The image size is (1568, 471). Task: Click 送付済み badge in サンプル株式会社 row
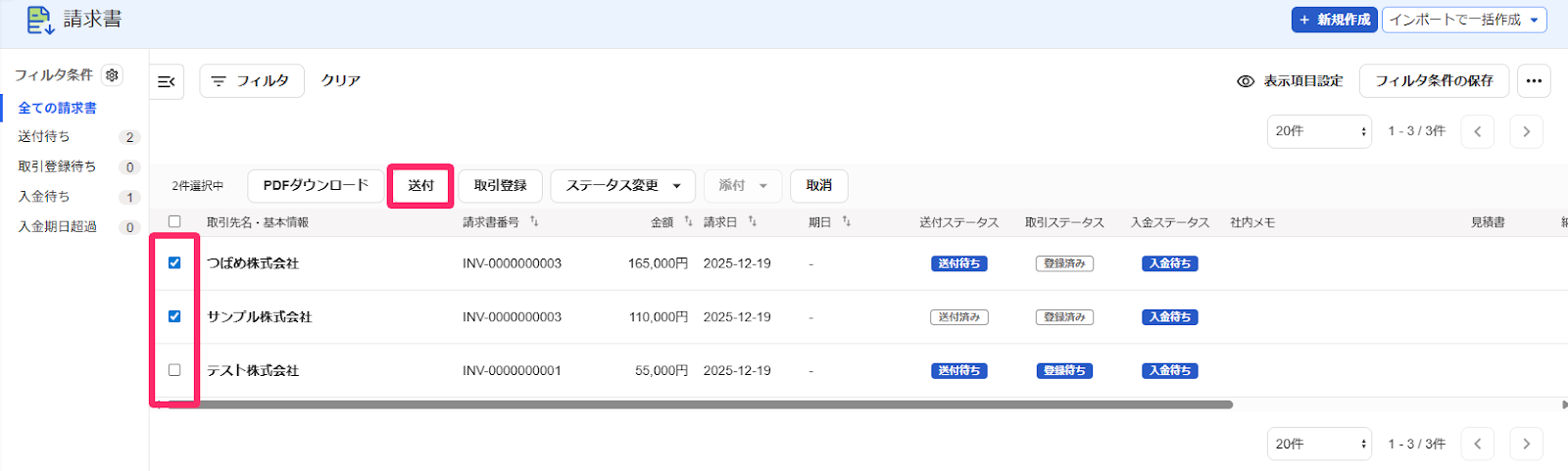(x=958, y=317)
